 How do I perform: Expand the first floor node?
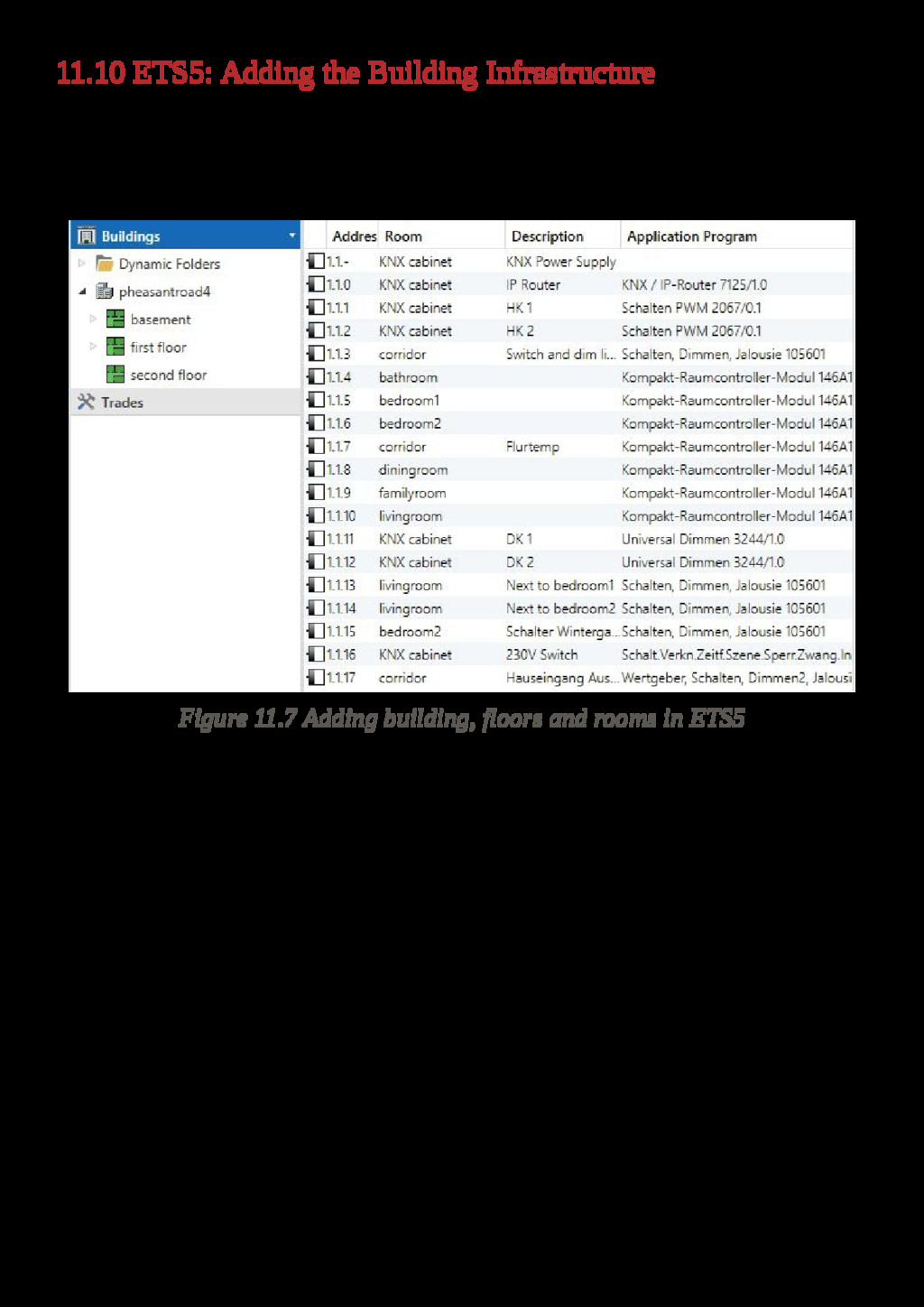93,347
